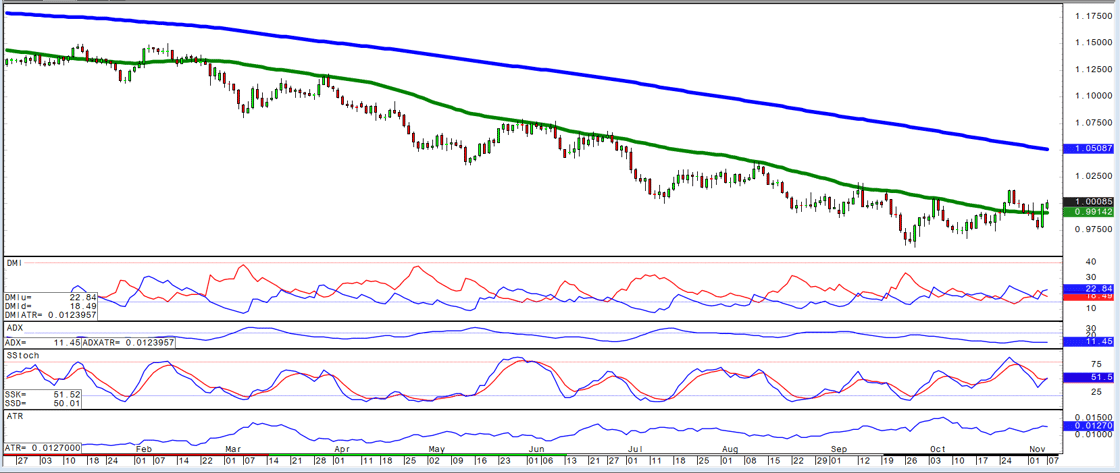Click the blue 22.84 DMI axis tag
1120x473 pixels.
(x=1089, y=288)
